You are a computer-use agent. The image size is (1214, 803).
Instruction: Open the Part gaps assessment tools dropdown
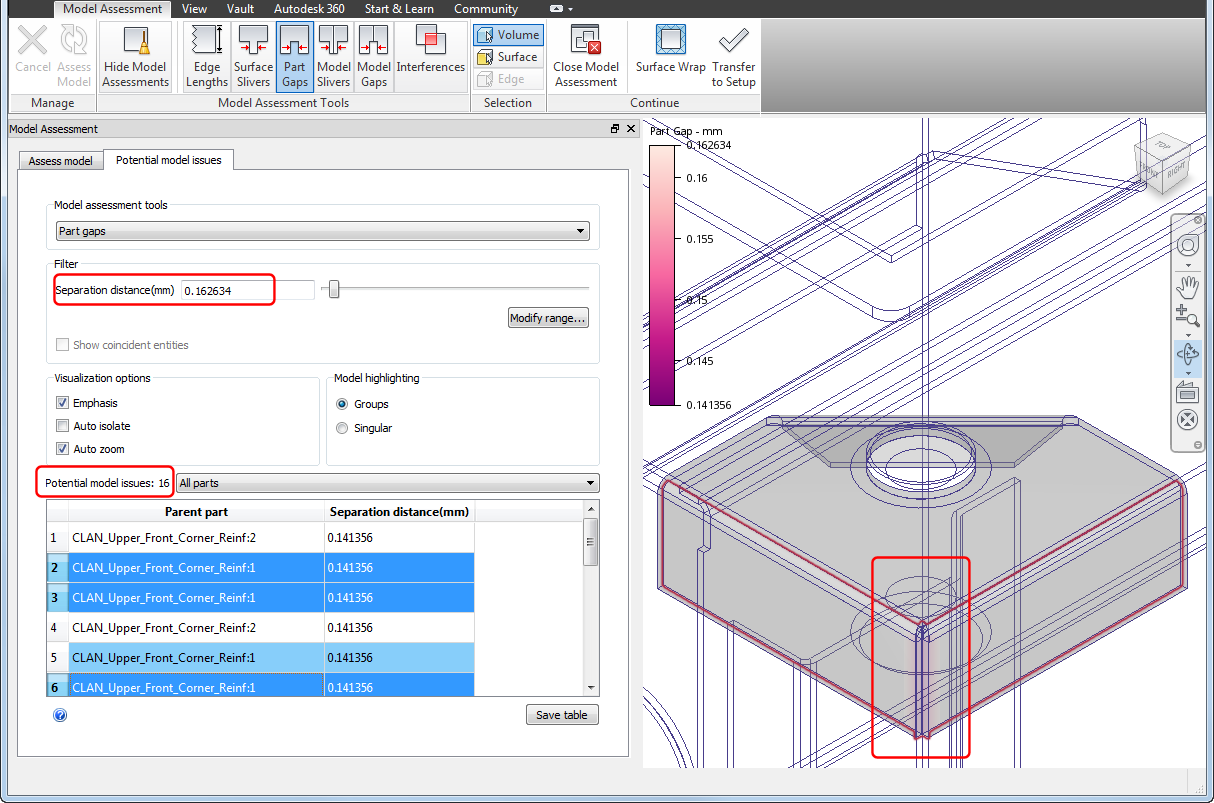322,231
